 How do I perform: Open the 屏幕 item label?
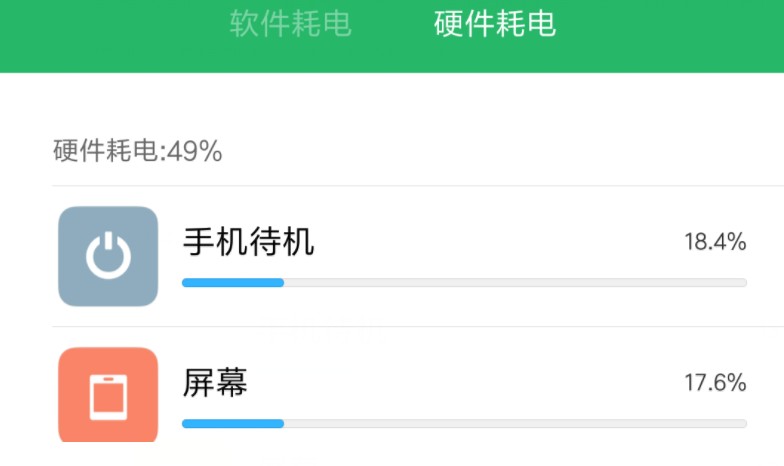click(215, 382)
